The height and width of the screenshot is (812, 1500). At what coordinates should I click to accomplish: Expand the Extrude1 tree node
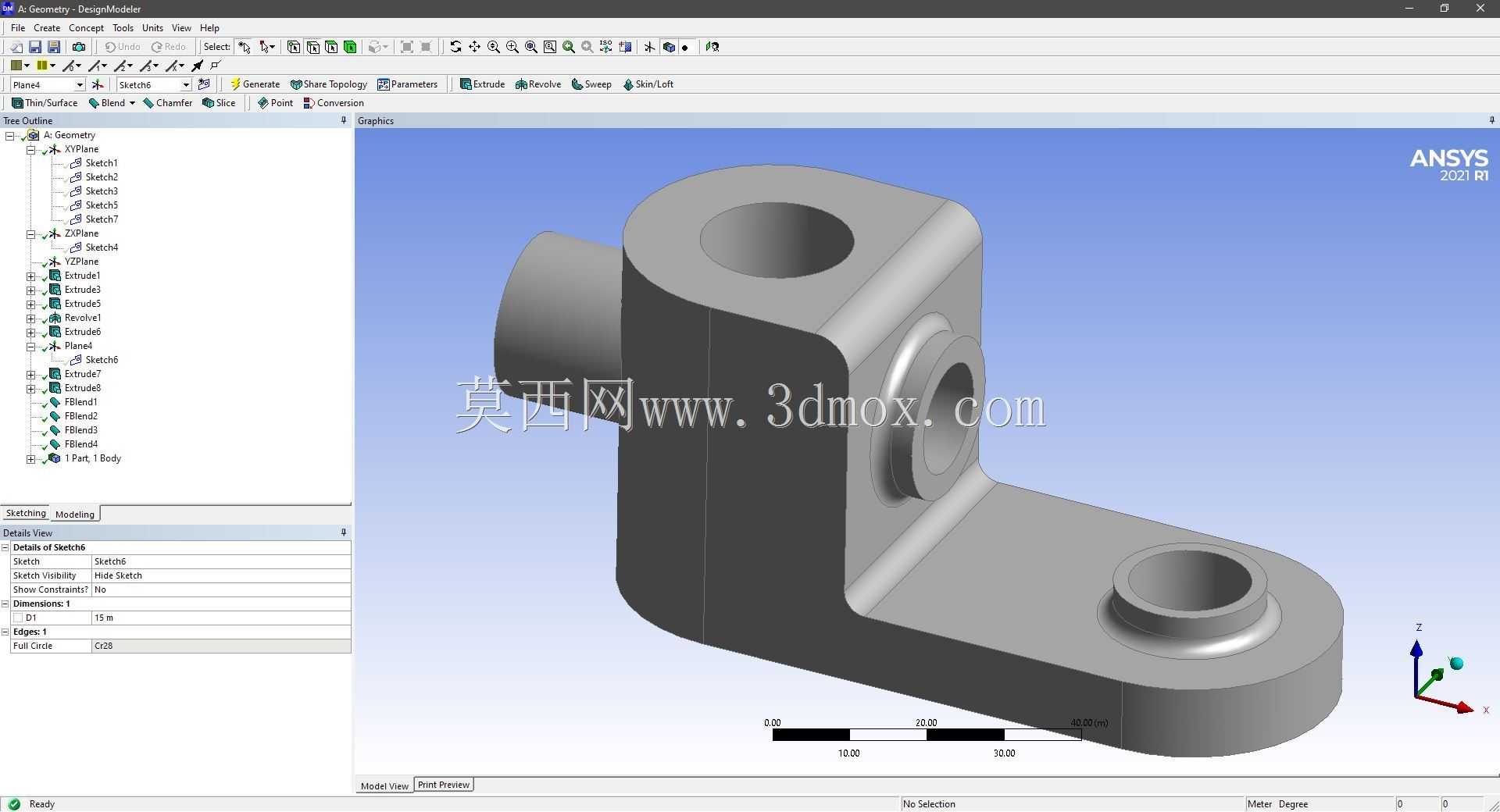30,276
